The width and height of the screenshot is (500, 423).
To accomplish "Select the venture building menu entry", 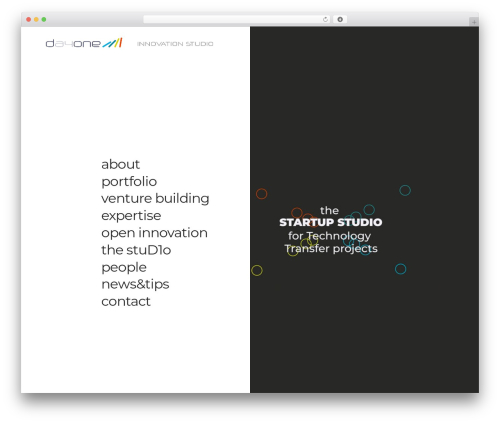I will [x=155, y=199].
